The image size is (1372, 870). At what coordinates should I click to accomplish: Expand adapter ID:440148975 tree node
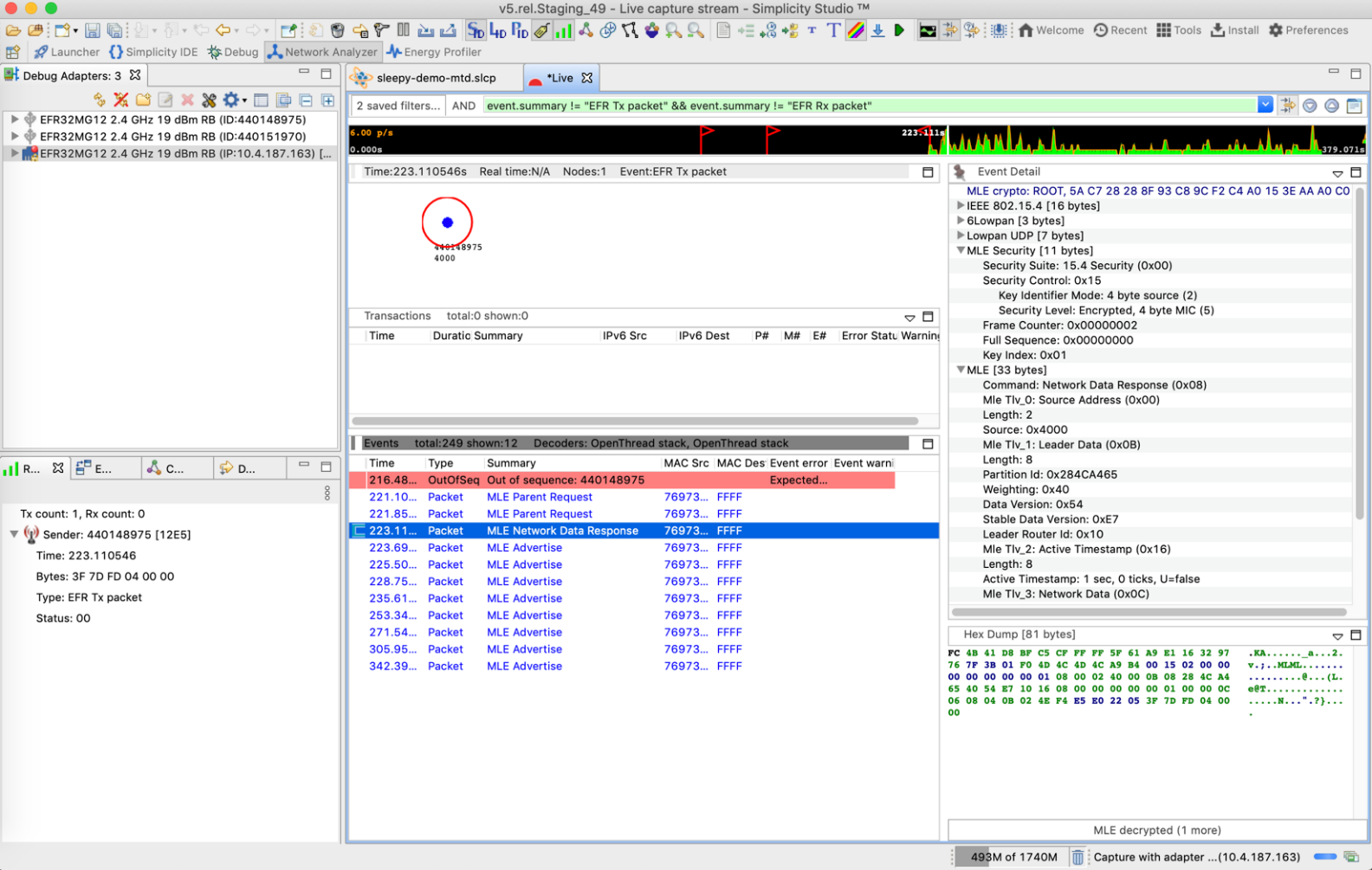pyautogui.click(x=14, y=119)
